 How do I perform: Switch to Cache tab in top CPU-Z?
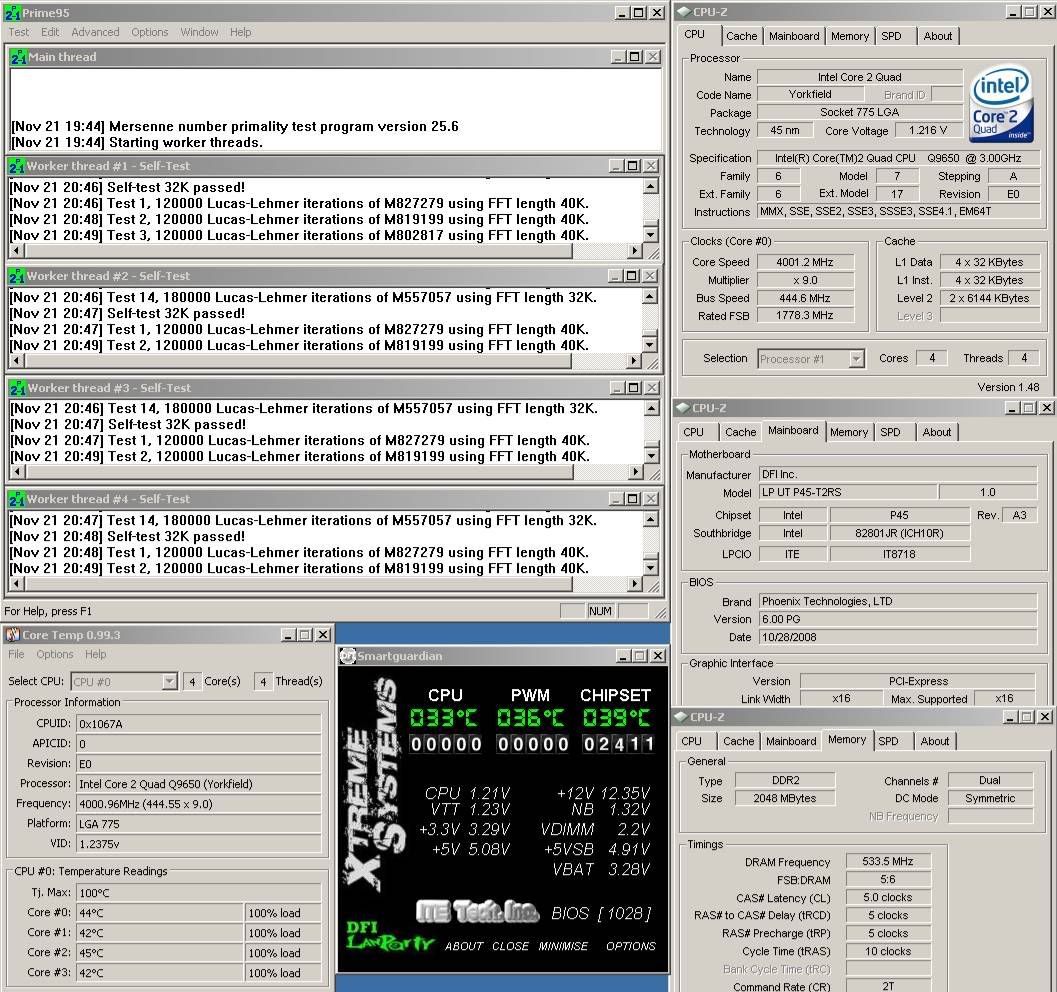pos(742,36)
